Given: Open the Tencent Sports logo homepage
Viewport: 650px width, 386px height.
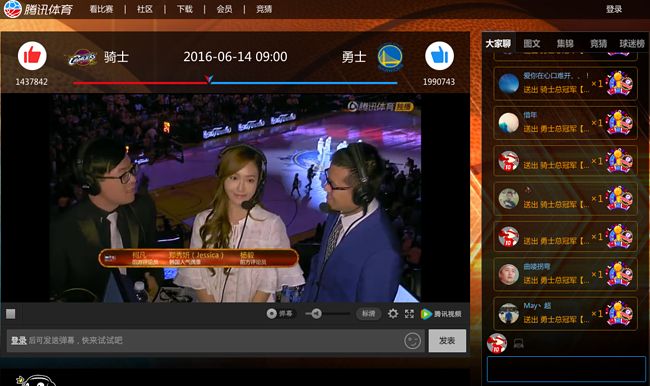Looking at the screenshot, I should pos(39,9).
